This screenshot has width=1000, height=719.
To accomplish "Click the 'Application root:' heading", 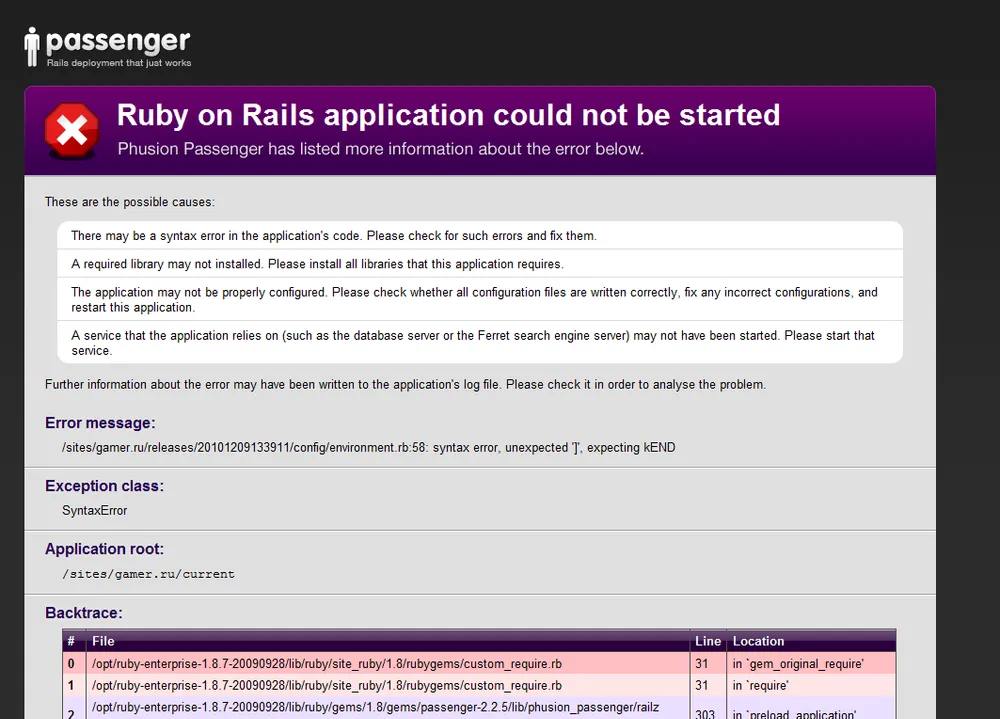I will (105, 549).
